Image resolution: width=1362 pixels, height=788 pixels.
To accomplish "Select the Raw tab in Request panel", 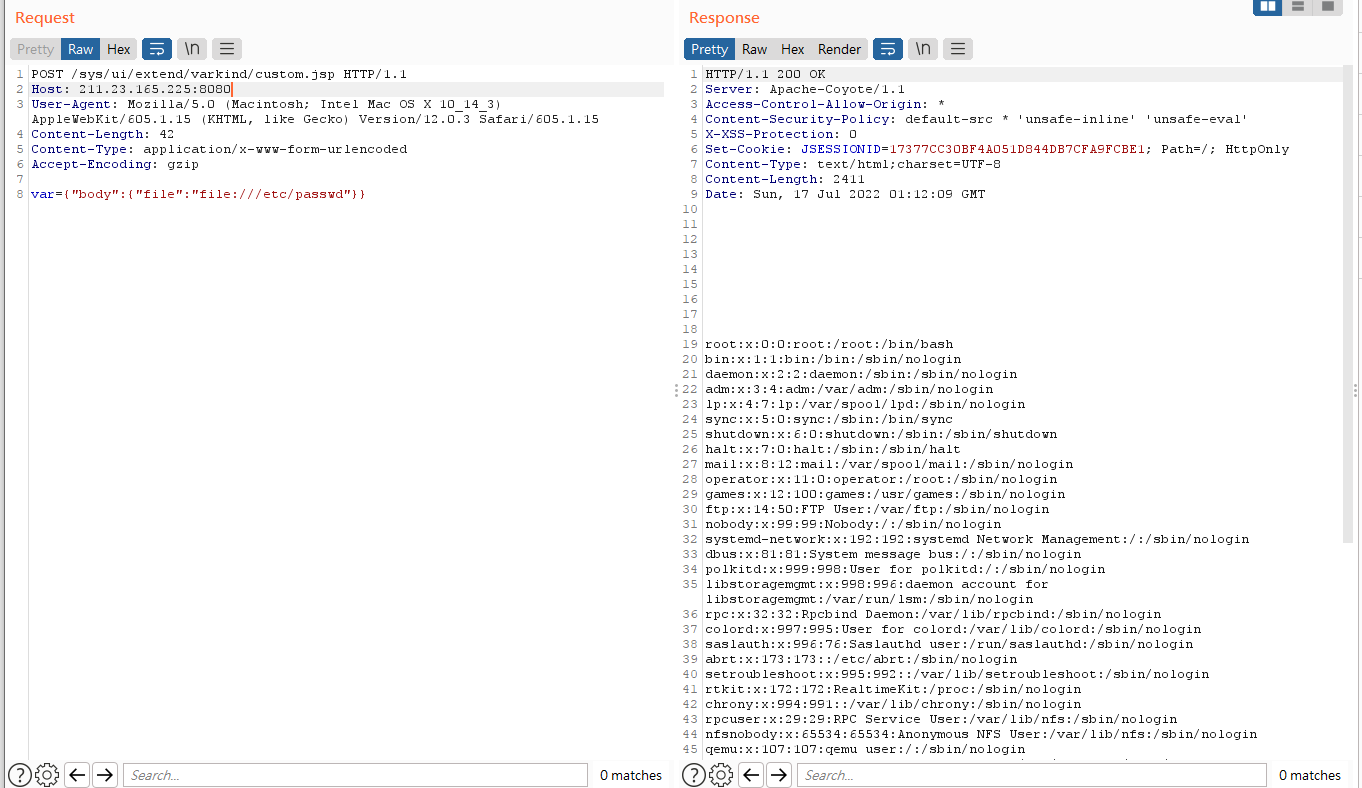I will pyautogui.click(x=81, y=49).
